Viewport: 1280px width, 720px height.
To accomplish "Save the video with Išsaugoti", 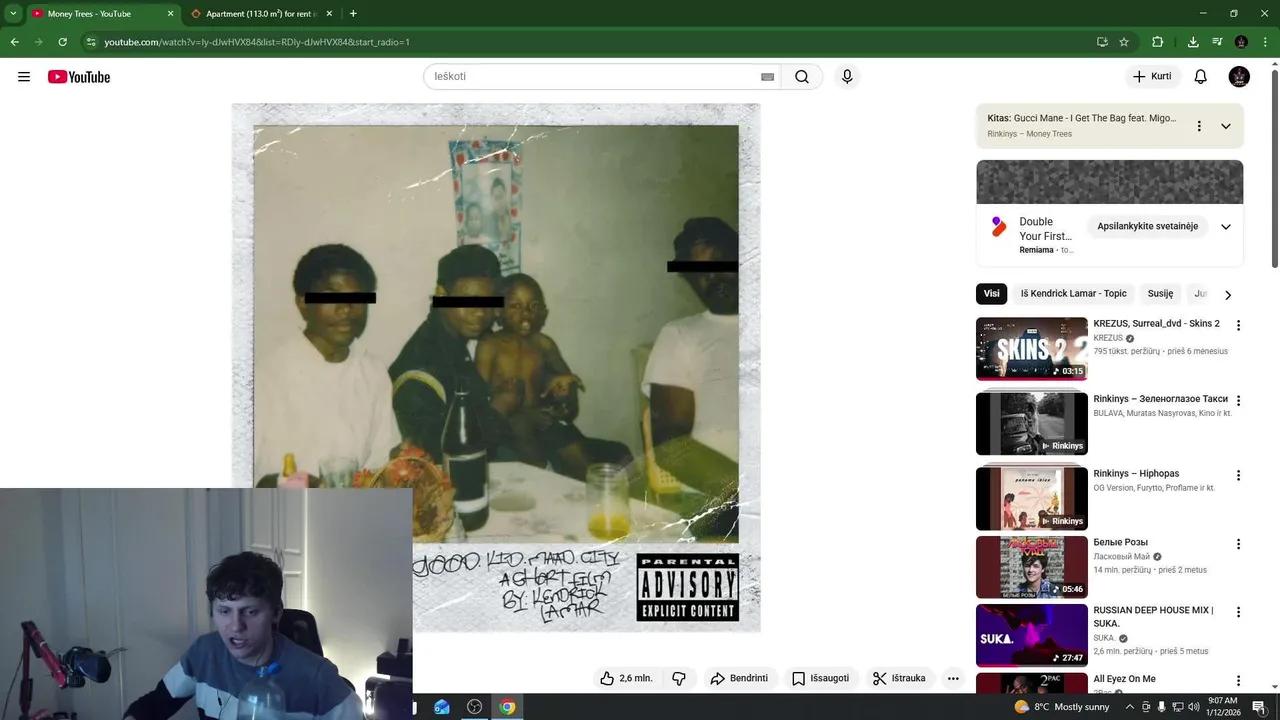I will tap(821, 678).
